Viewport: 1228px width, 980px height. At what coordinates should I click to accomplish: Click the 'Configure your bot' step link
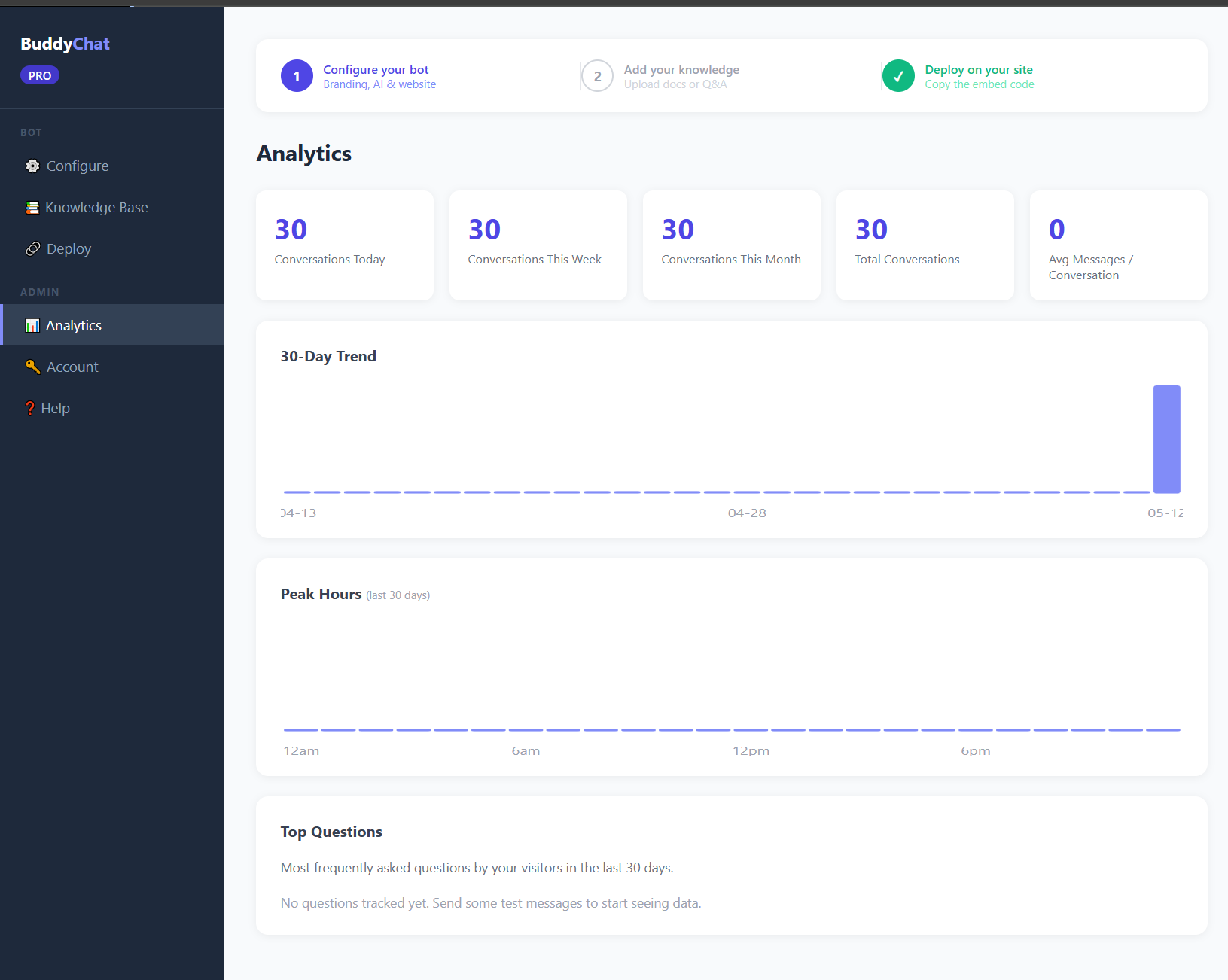click(376, 69)
